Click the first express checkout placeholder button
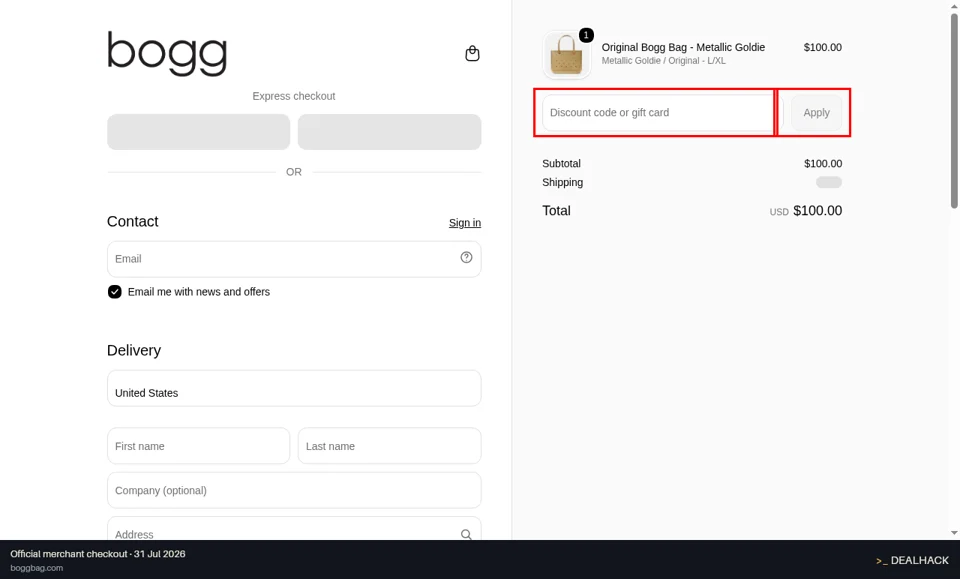This screenshot has height=579, width=960. [x=198, y=132]
